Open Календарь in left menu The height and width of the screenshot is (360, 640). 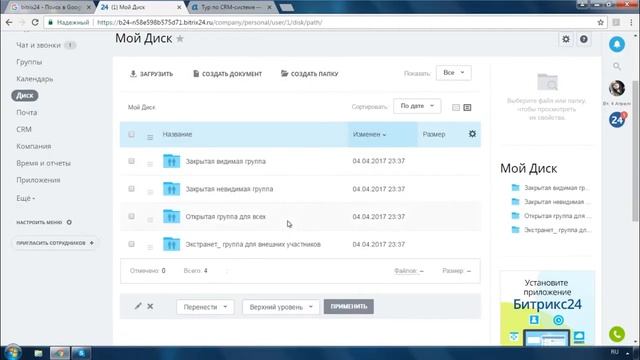click(35, 79)
